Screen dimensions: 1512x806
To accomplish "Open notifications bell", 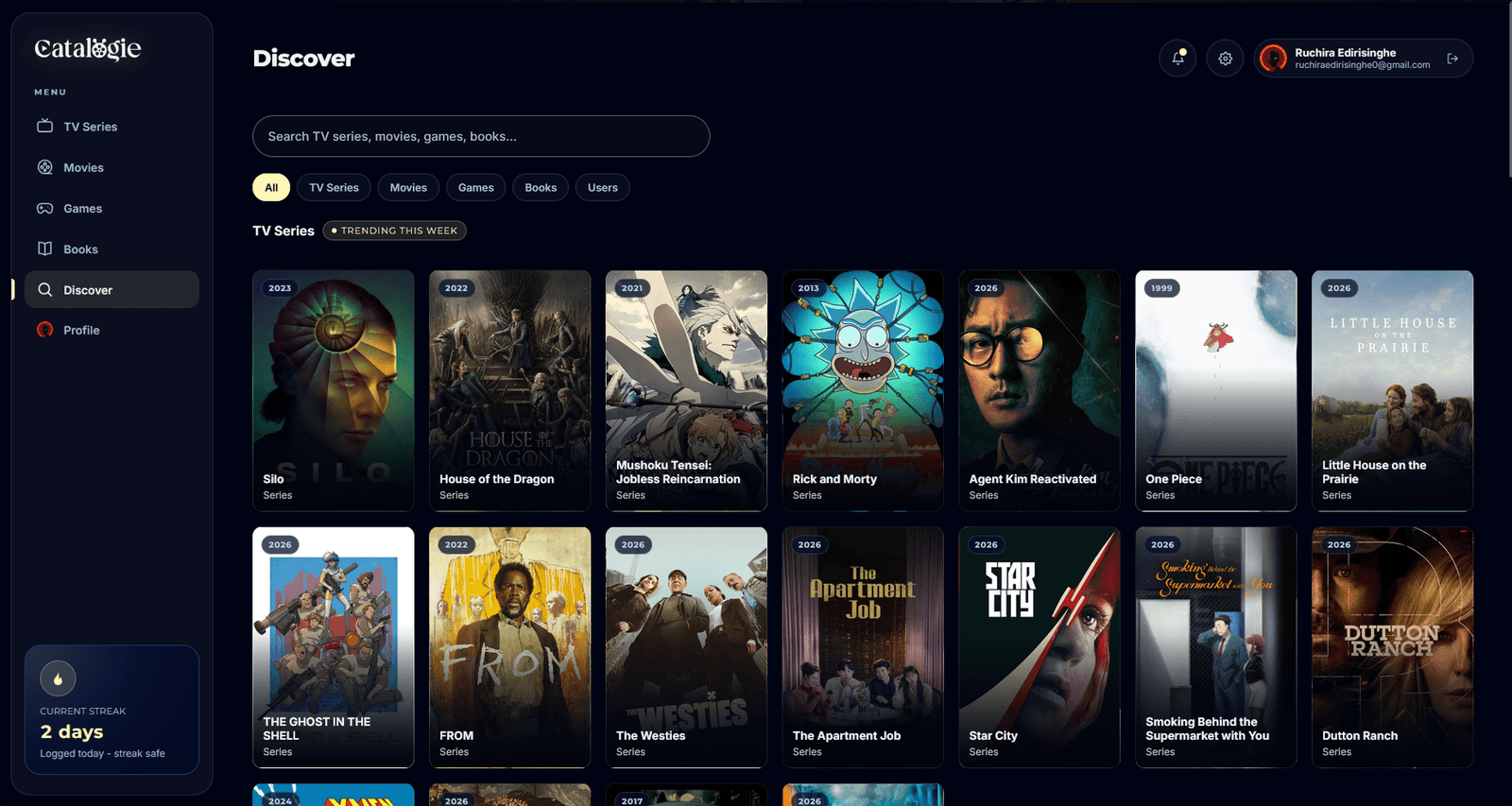I will click(1177, 58).
